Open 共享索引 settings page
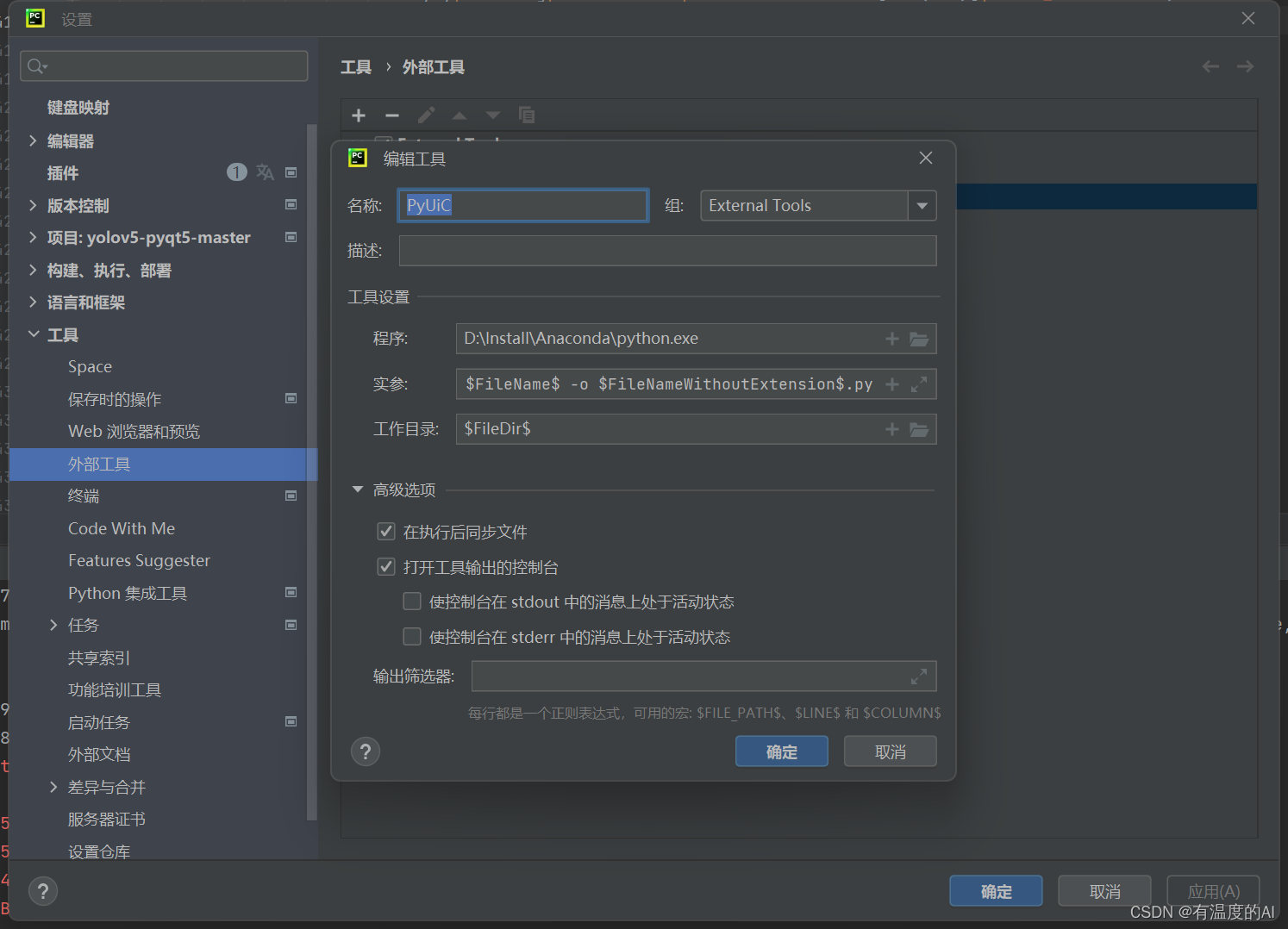The height and width of the screenshot is (929, 1288). click(x=99, y=658)
